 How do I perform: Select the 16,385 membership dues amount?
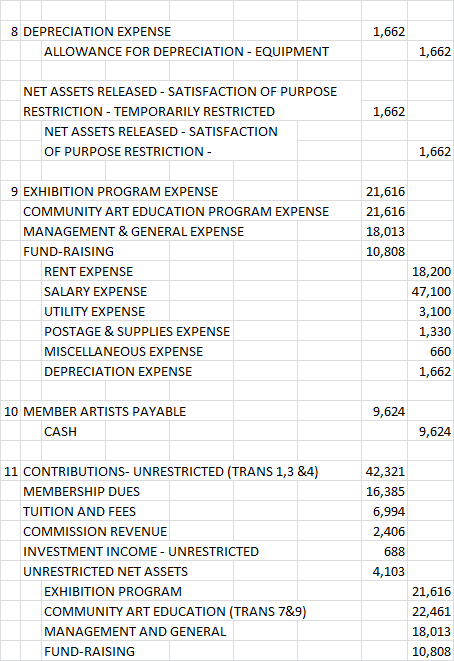tap(384, 492)
